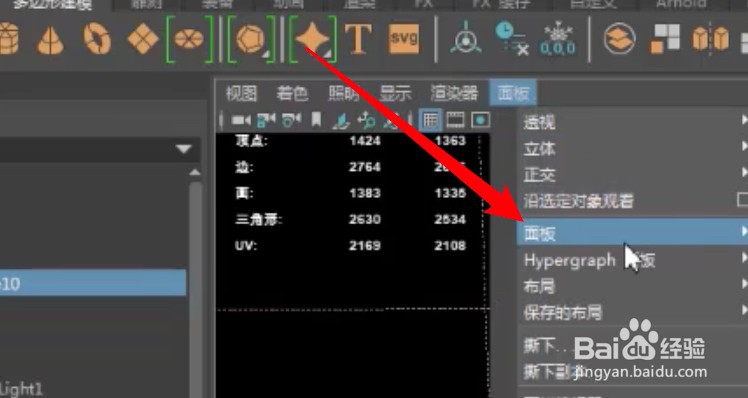Click the 顶点 value 1424
Image resolution: width=748 pixels, height=398 pixels.
pos(365,141)
